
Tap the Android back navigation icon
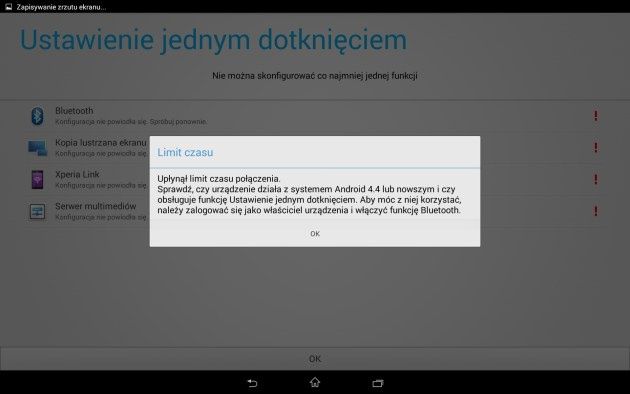coord(252,383)
